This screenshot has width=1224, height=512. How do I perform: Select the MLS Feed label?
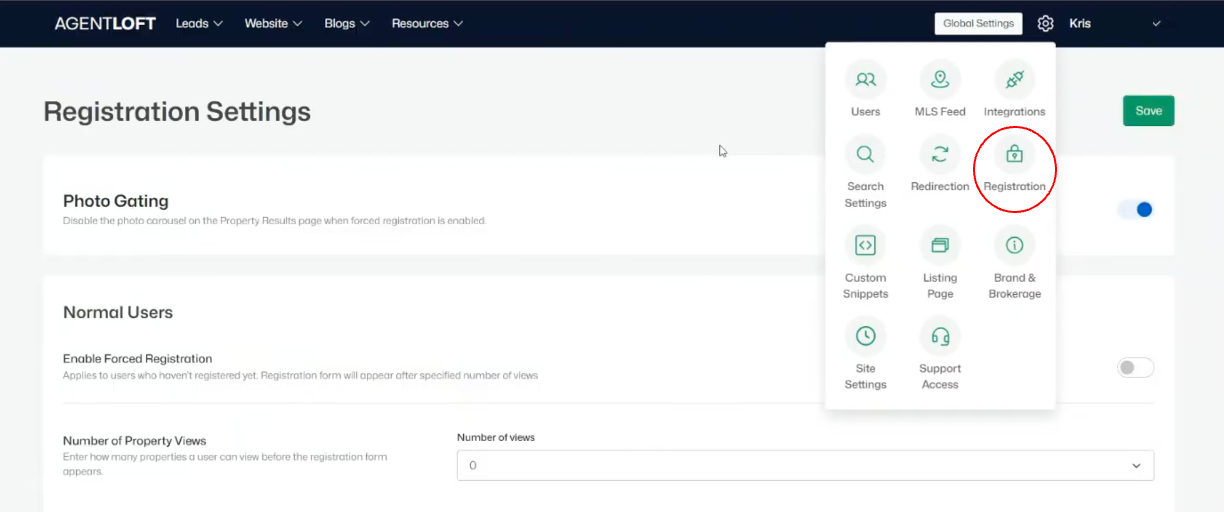click(940, 112)
